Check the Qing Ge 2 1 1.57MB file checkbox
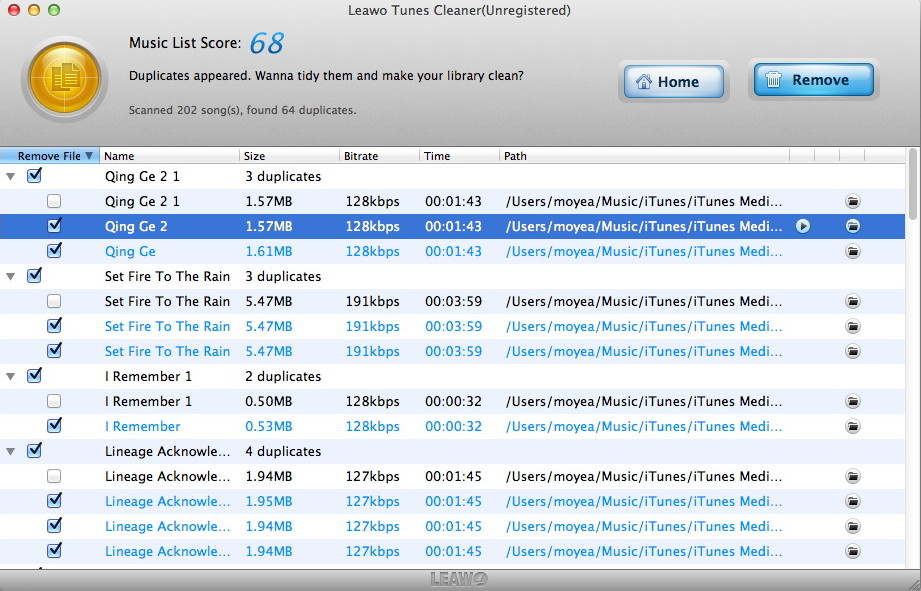This screenshot has height=591, width=921. (x=54, y=202)
